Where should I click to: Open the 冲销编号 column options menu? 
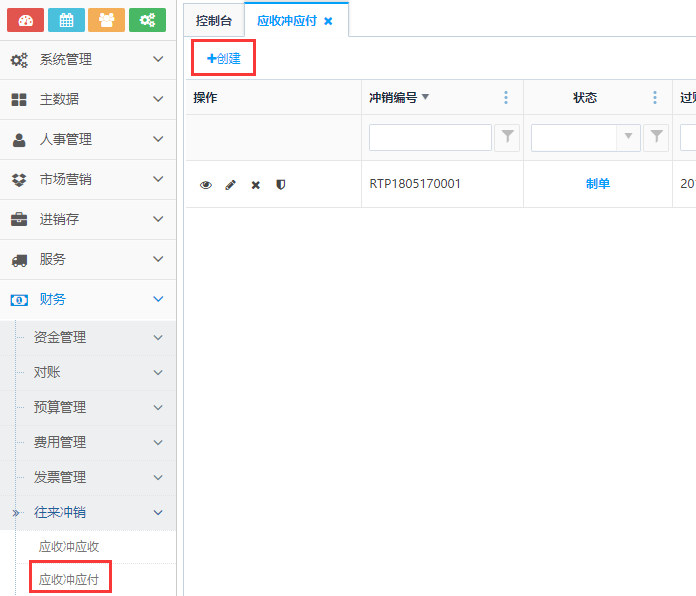506,97
